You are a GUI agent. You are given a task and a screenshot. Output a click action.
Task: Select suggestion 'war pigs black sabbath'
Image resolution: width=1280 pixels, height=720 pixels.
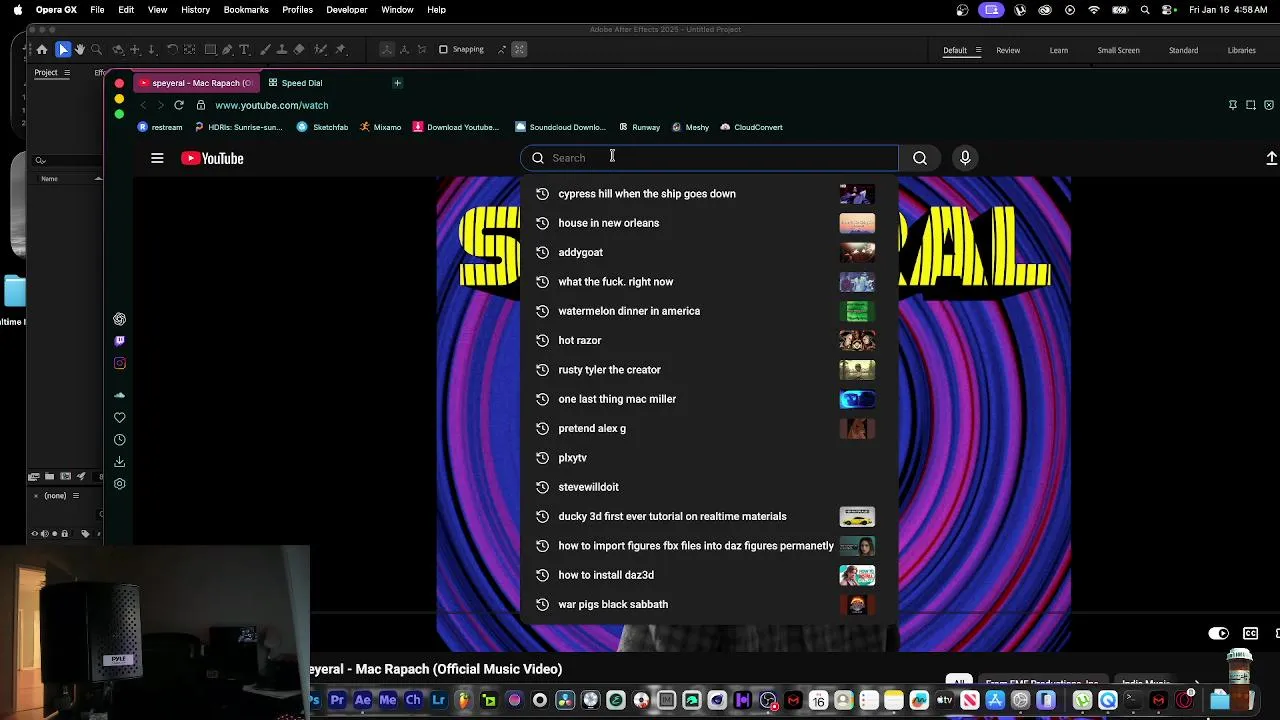tap(709, 604)
